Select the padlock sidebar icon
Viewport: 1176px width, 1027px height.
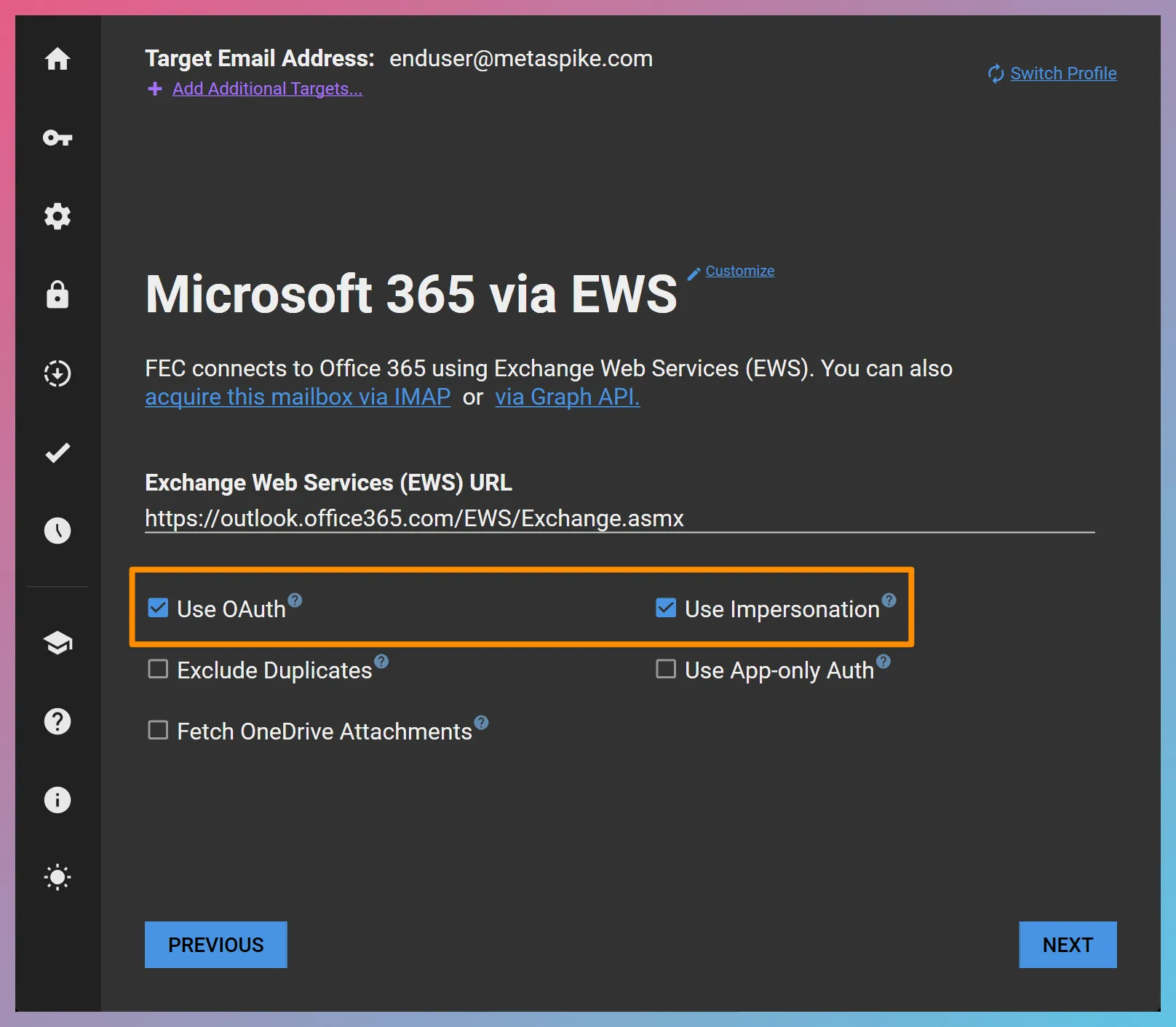click(57, 295)
